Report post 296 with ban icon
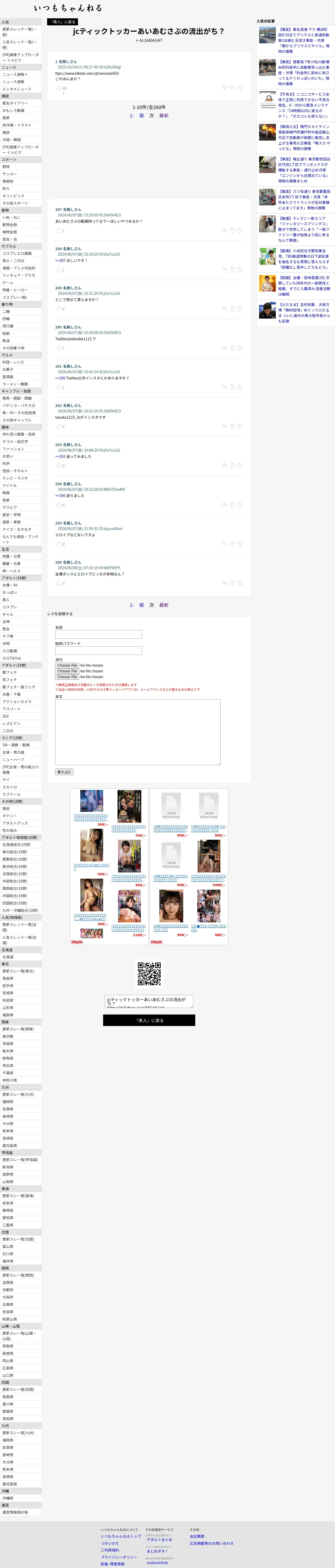Screen dimensions: 335x1568 click(x=239, y=583)
